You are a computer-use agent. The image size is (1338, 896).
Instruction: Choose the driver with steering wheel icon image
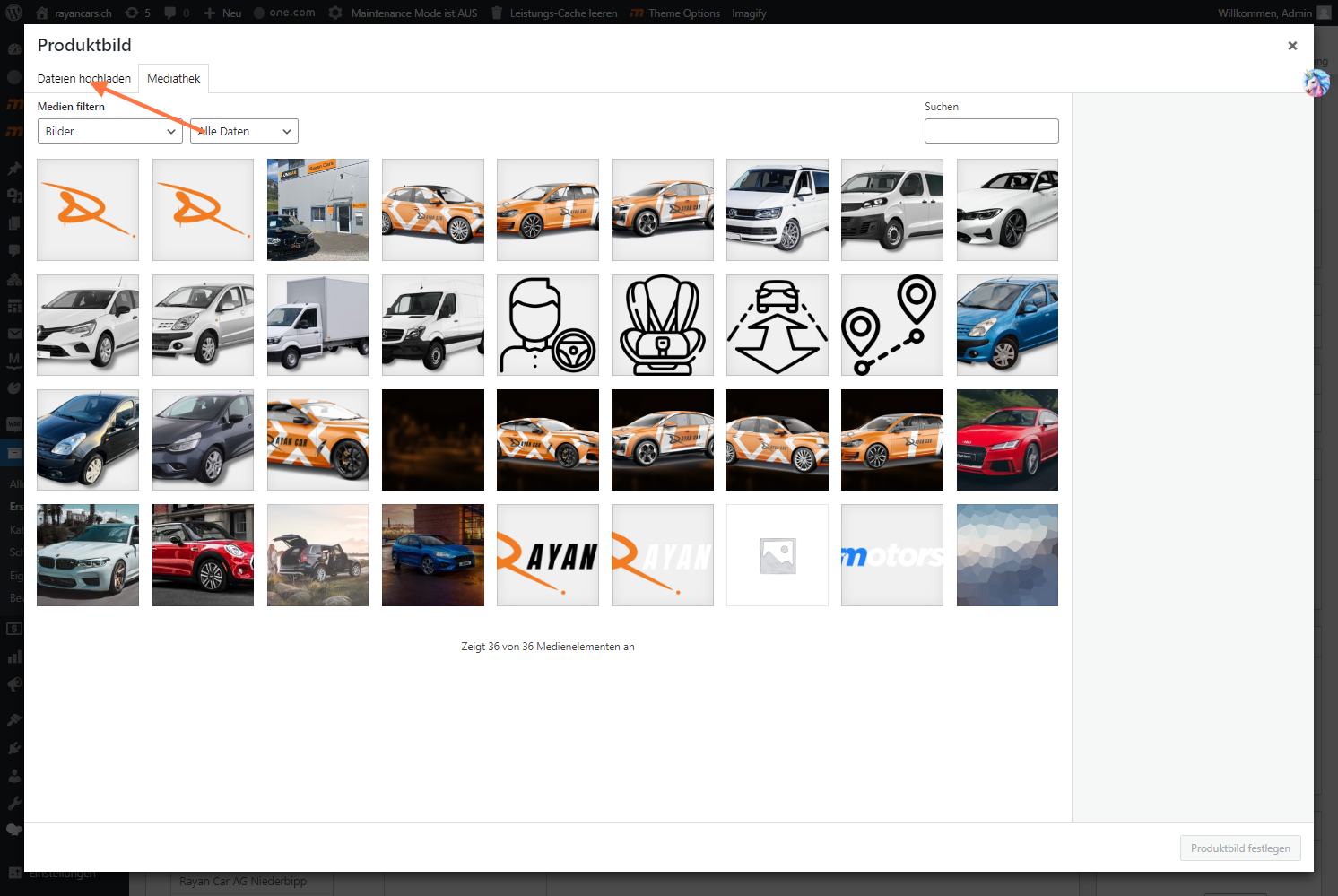pos(548,325)
